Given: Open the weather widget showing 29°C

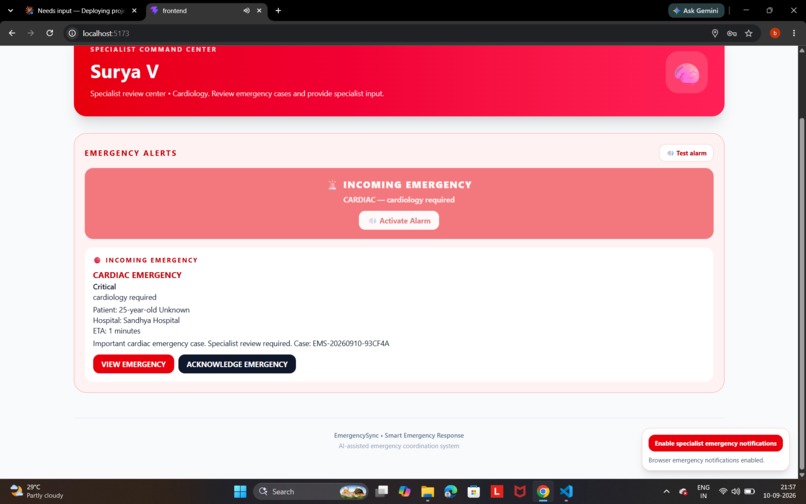Looking at the screenshot, I should (x=37, y=491).
